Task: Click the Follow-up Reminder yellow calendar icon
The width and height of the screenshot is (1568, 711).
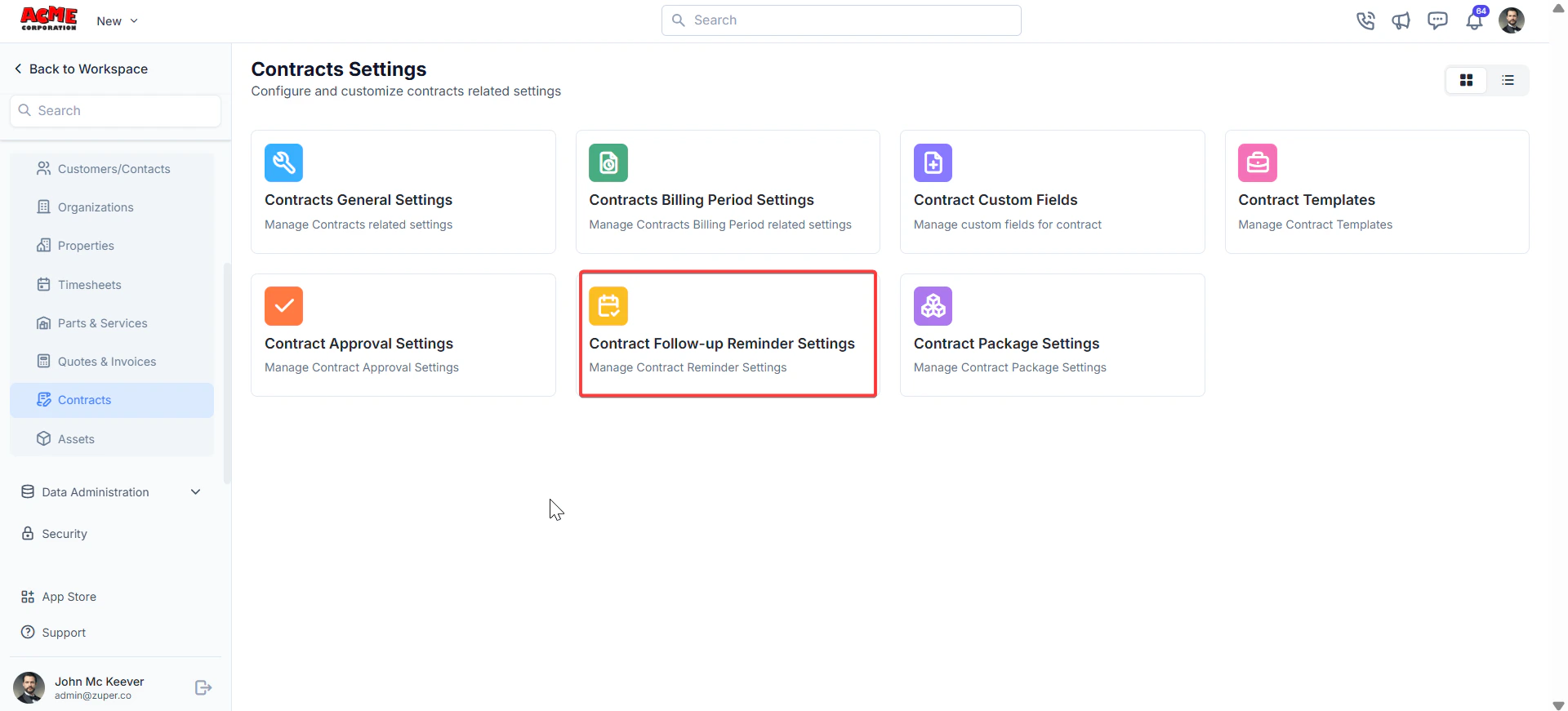Action: [608, 306]
